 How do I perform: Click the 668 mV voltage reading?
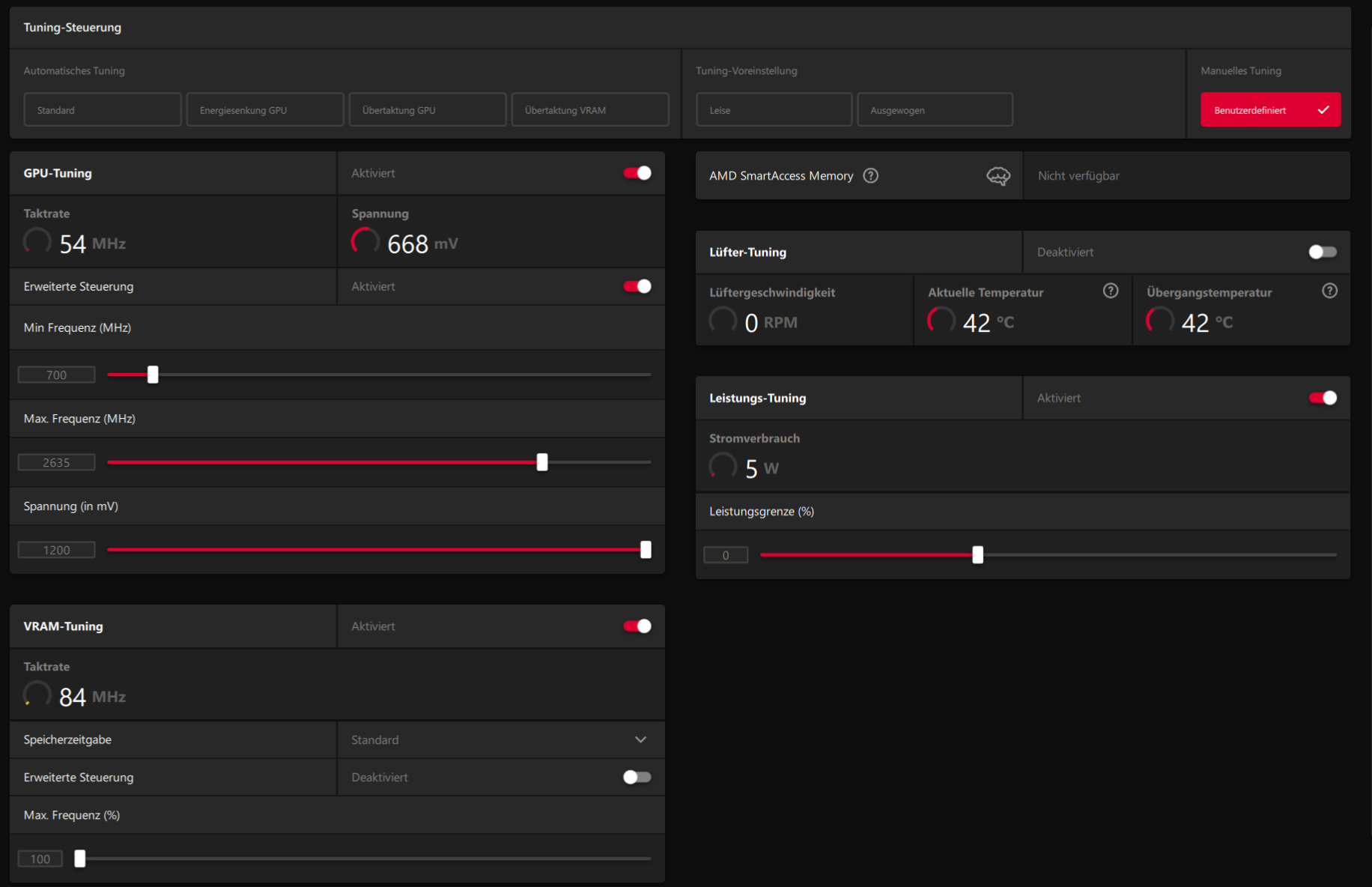(422, 243)
